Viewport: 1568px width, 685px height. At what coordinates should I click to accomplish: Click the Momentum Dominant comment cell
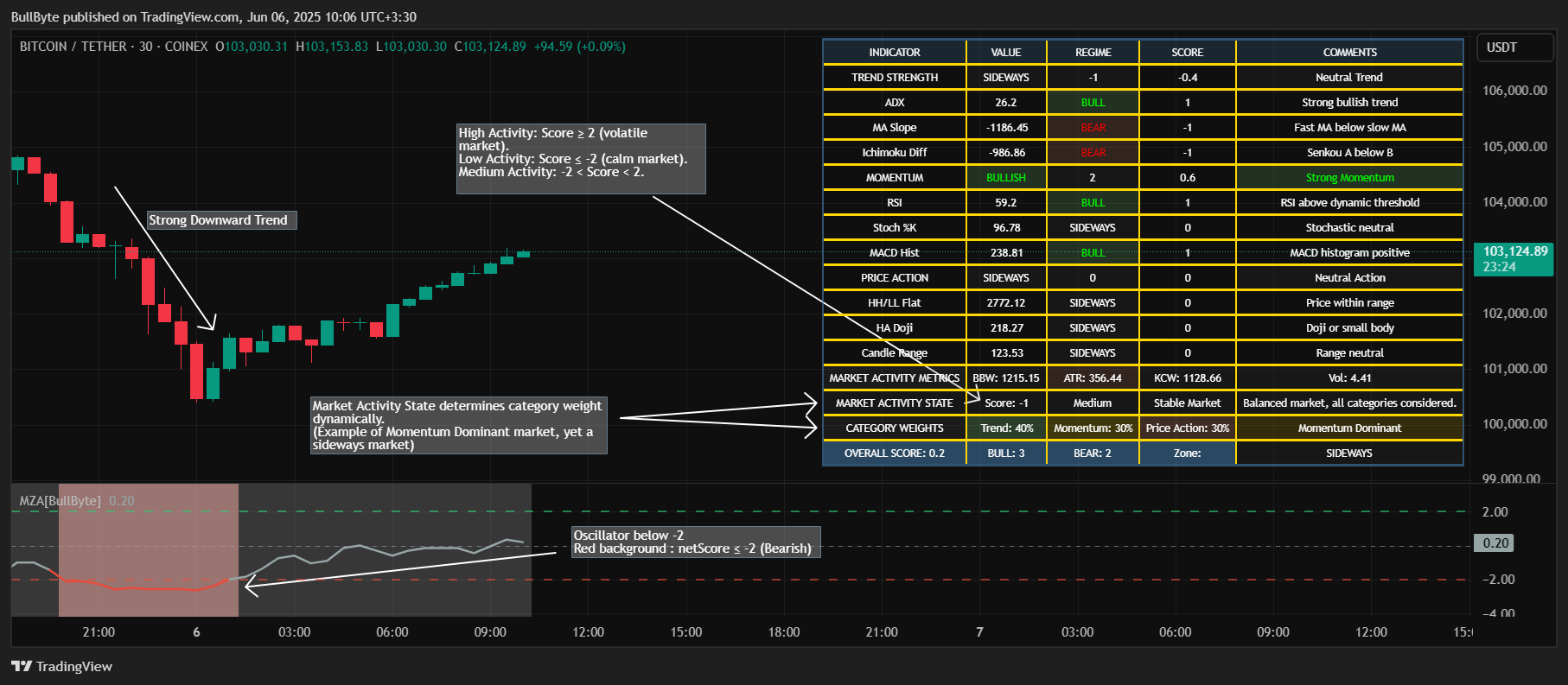(1349, 428)
